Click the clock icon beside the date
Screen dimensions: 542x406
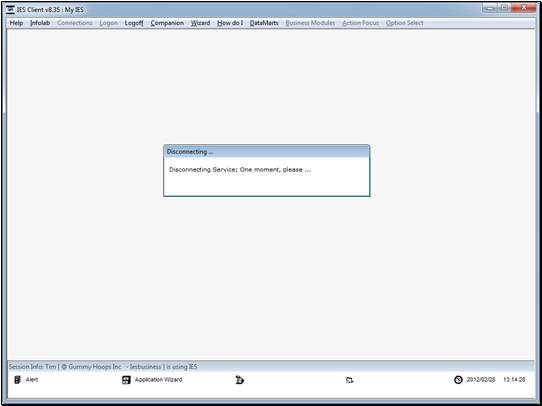pos(458,380)
